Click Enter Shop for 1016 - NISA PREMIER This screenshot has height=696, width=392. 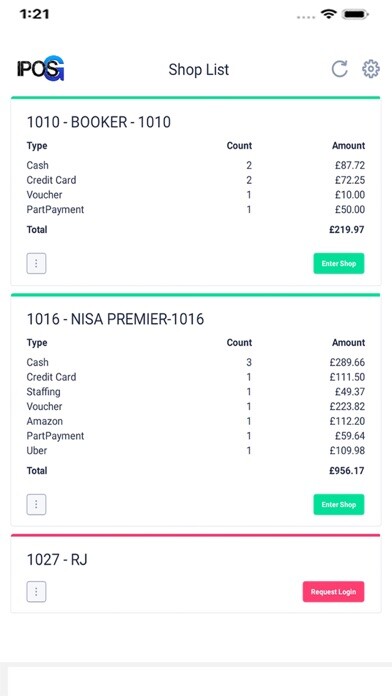339,505
